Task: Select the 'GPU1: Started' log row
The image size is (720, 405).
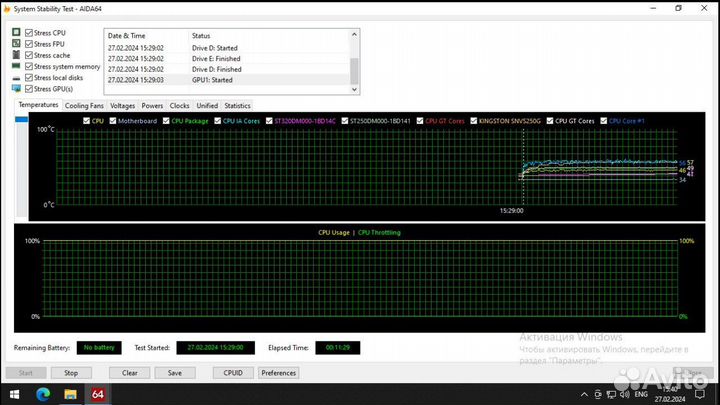Action: tap(227, 80)
